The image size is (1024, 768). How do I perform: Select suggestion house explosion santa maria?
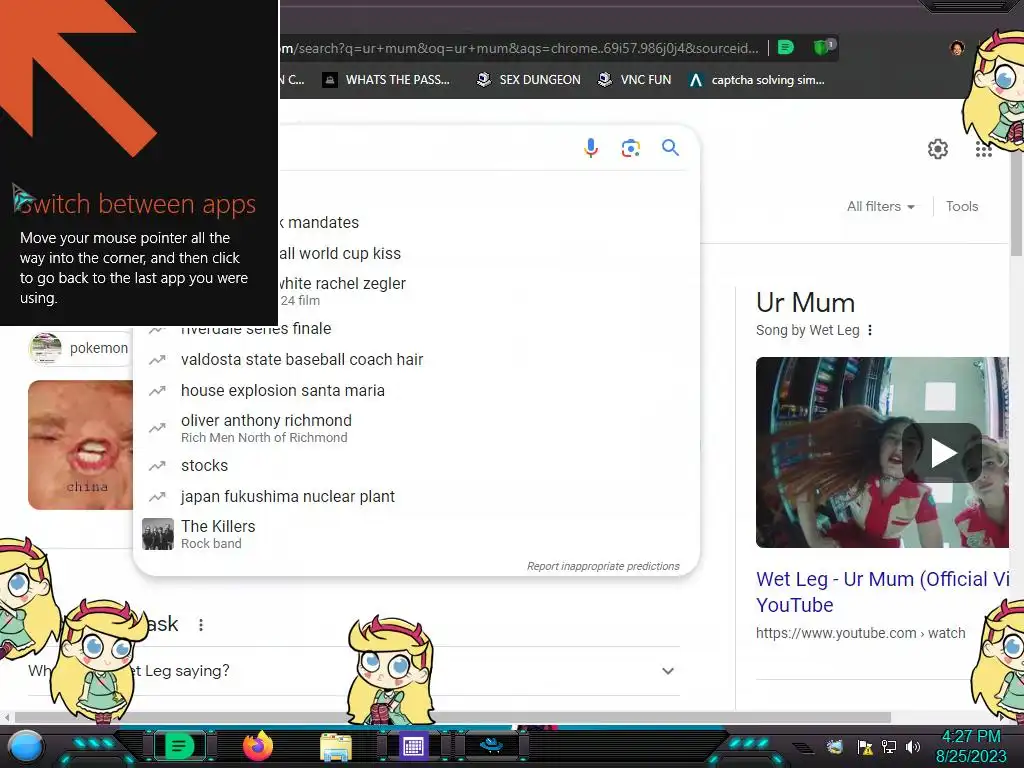click(417, 391)
